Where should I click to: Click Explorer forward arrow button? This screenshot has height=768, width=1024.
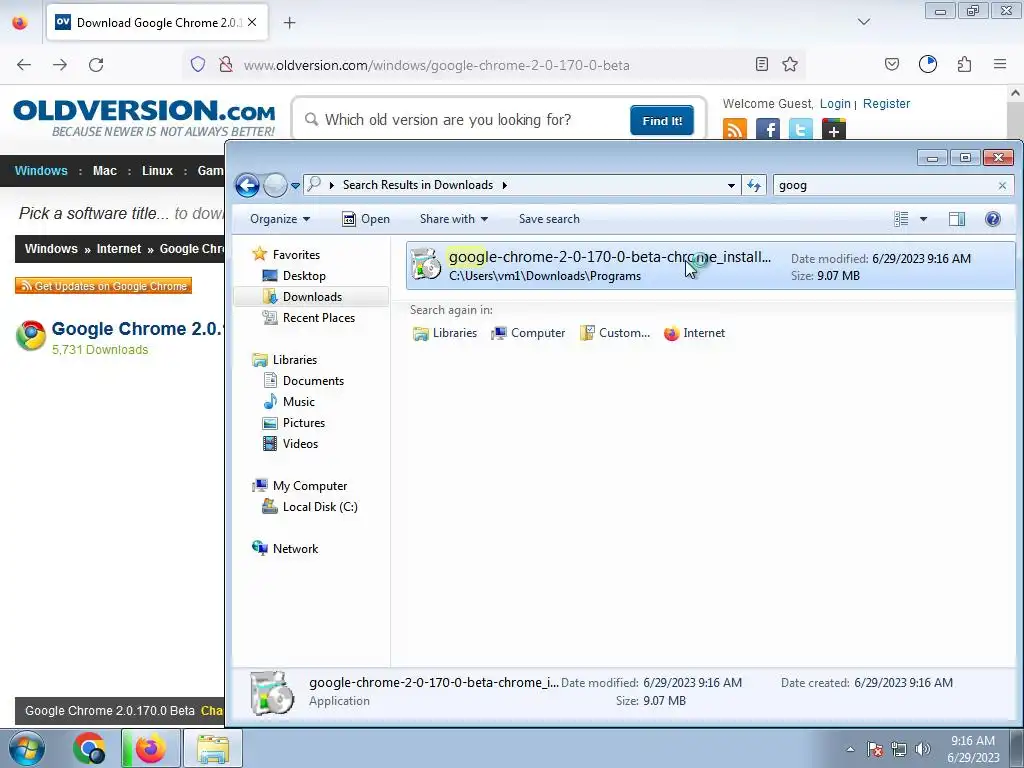click(275, 185)
